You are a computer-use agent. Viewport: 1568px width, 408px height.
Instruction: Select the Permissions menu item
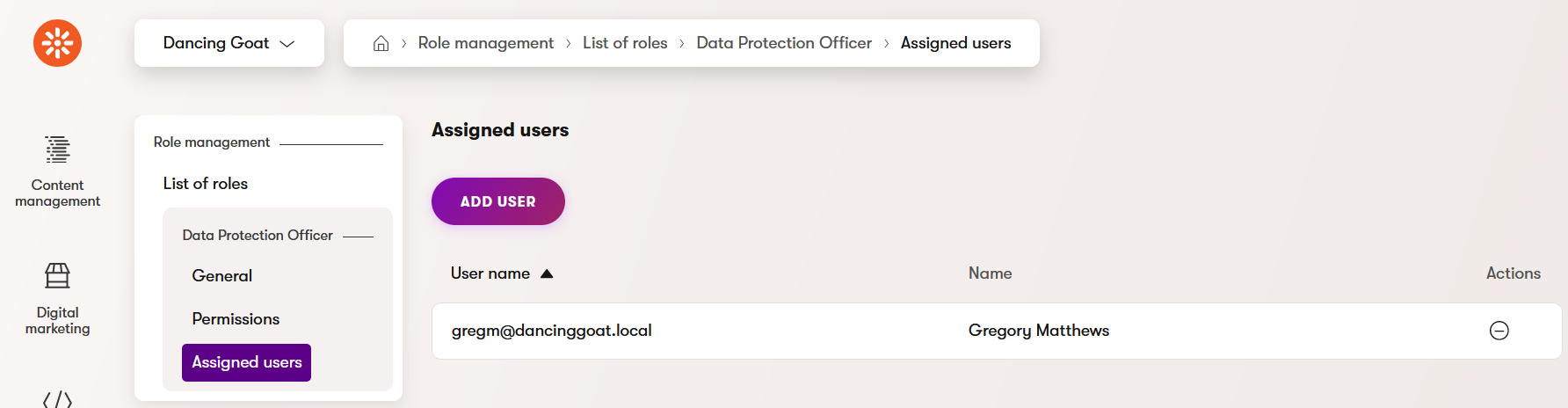pyautogui.click(x=236, y=319)
